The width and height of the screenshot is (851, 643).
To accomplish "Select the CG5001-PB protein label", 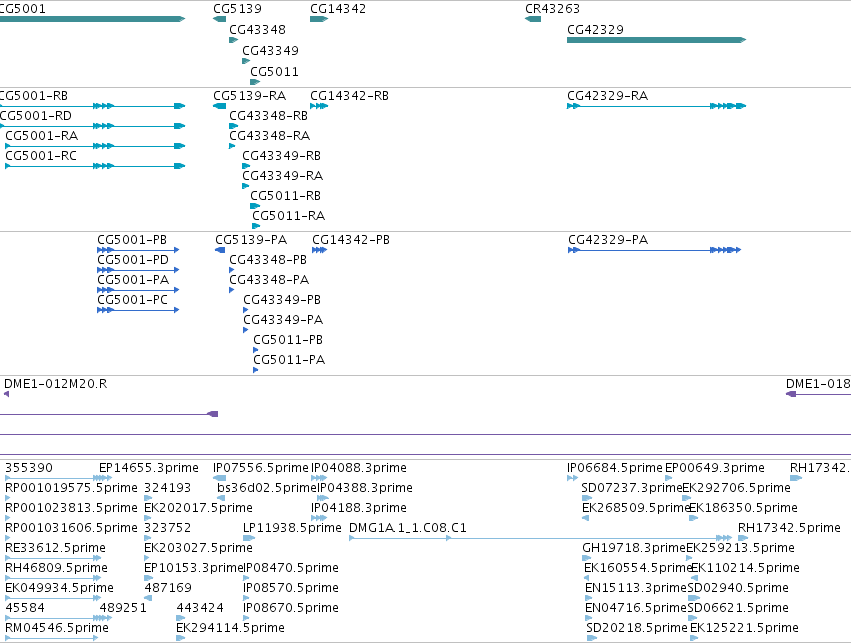I will pos(132,240).
